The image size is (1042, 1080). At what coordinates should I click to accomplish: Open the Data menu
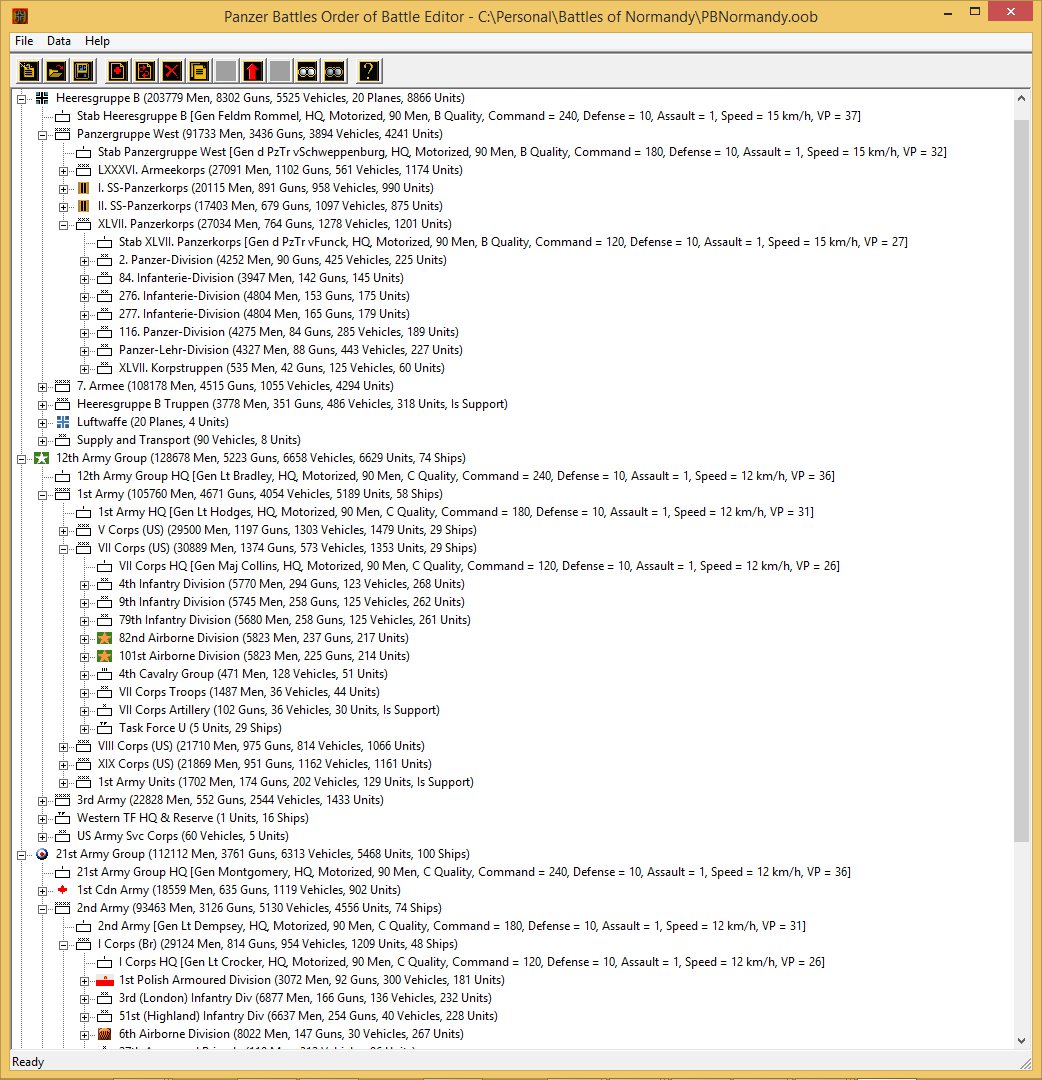59,41
